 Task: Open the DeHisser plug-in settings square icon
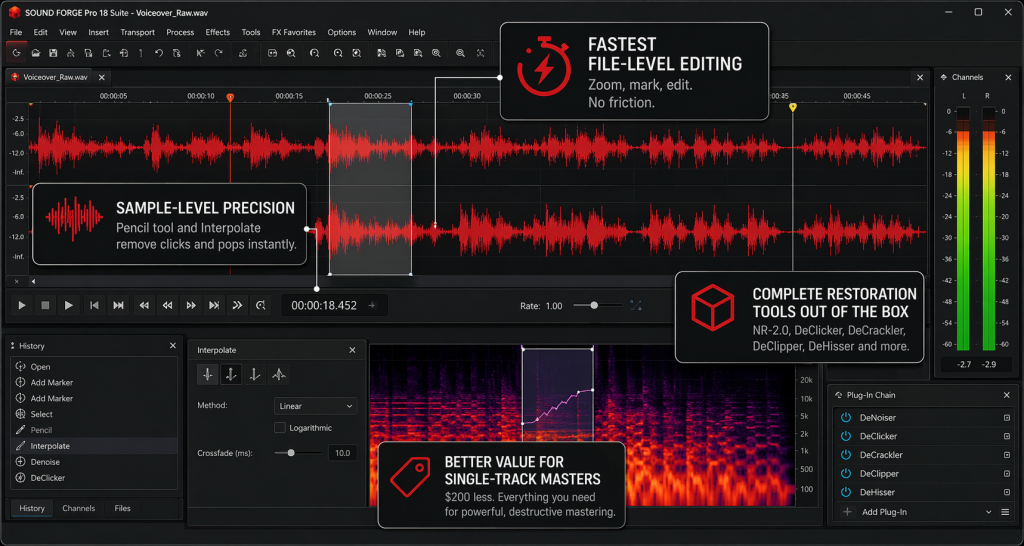1006,492
